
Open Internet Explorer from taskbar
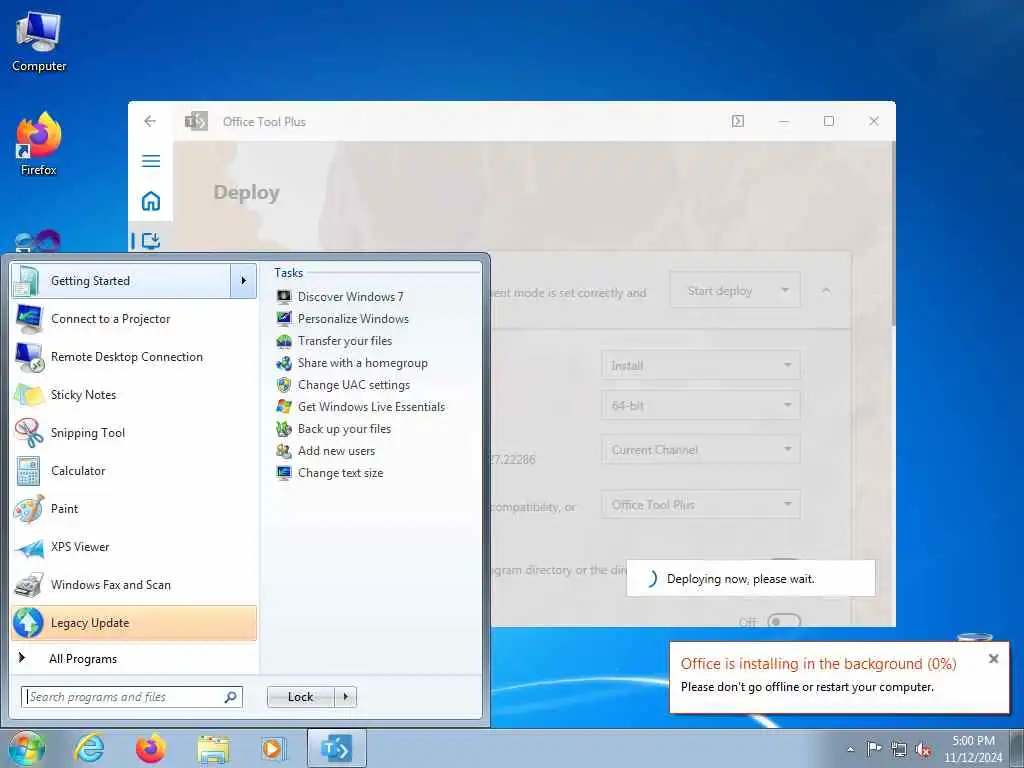point(89,748)
